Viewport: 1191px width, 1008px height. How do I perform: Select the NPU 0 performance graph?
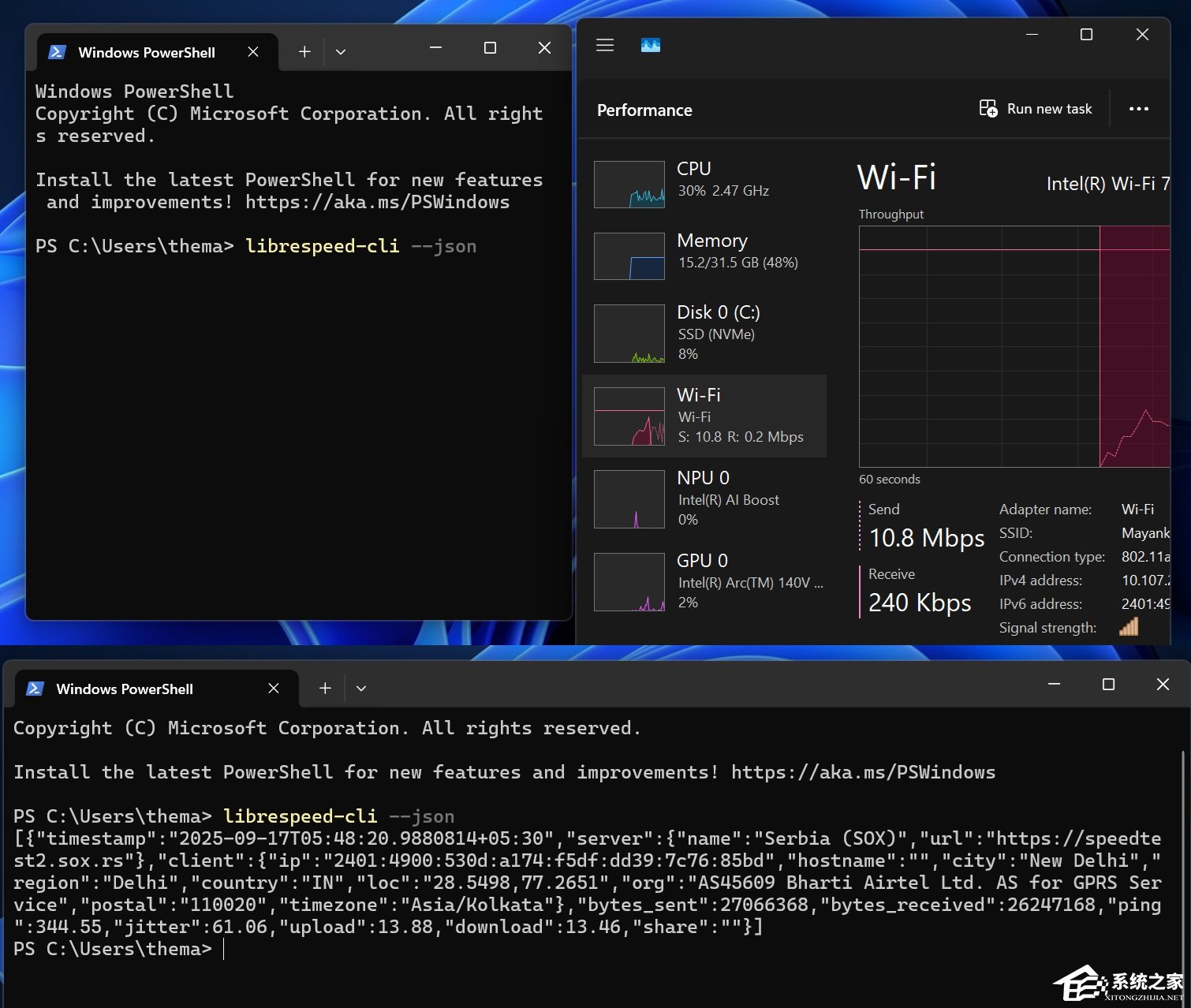coord(704,498)
